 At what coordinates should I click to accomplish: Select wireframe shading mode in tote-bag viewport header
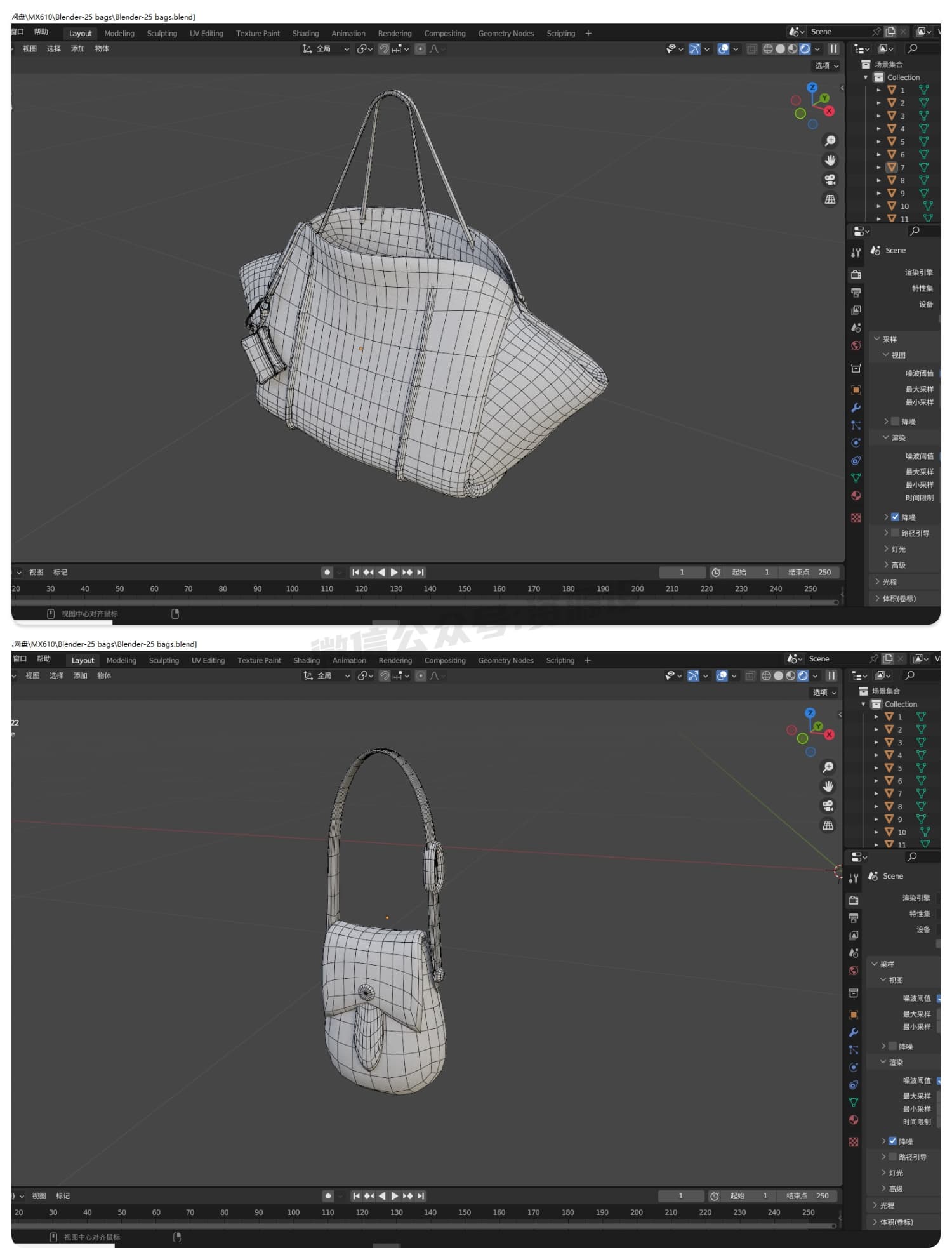(x=767, y=49)
